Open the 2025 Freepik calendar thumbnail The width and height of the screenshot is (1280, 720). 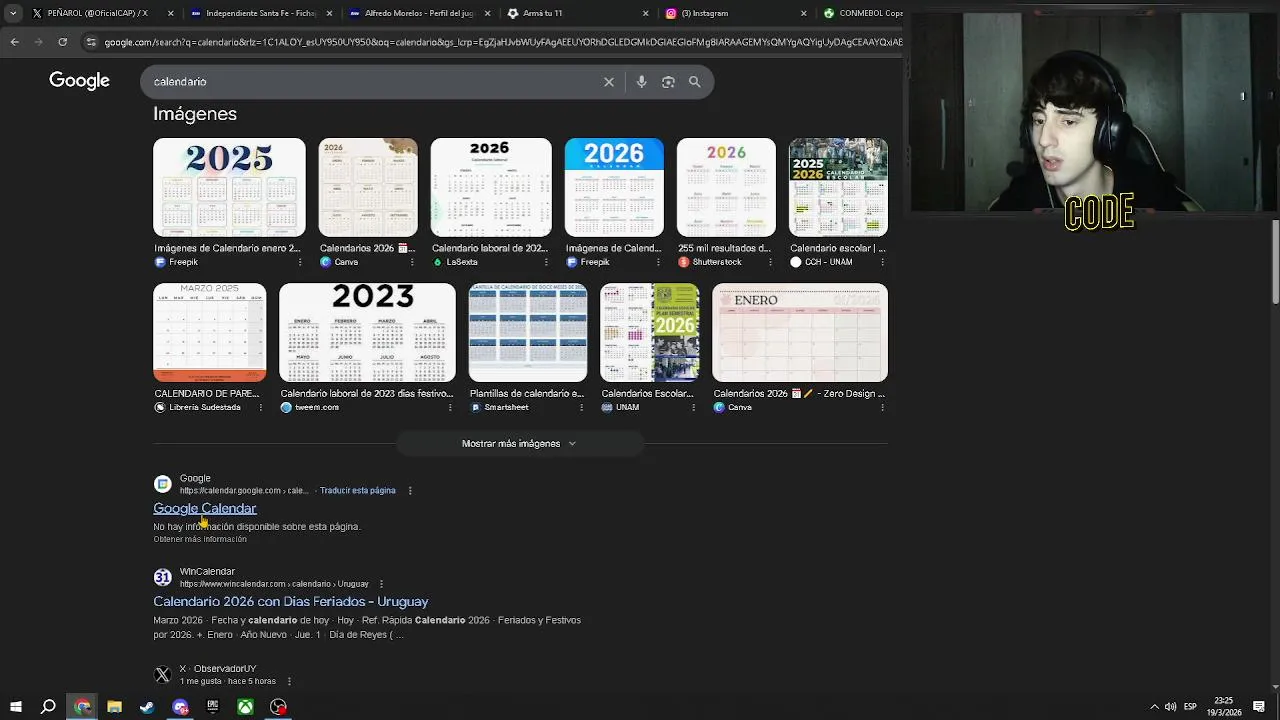click(229, 187)
